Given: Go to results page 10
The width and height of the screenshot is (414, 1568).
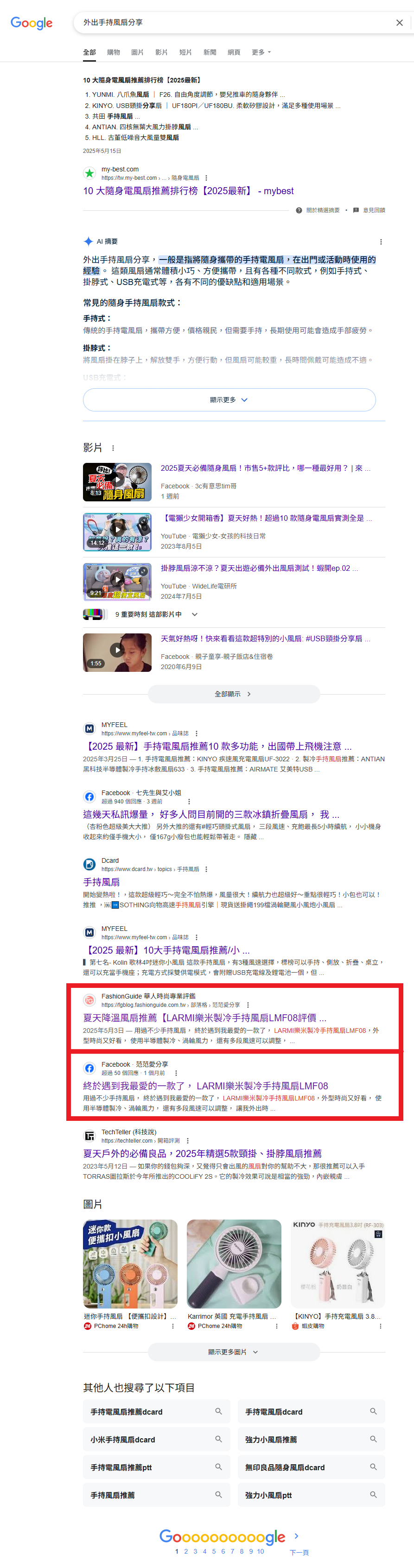Looking at the screenshot, I should 261,1551.
